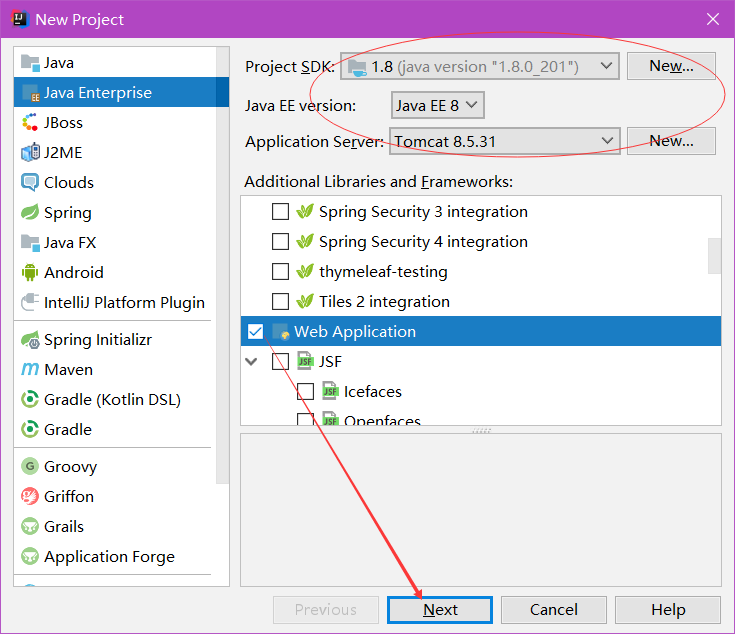Click the Next button
735x634 pixels.
pos(440,610)
